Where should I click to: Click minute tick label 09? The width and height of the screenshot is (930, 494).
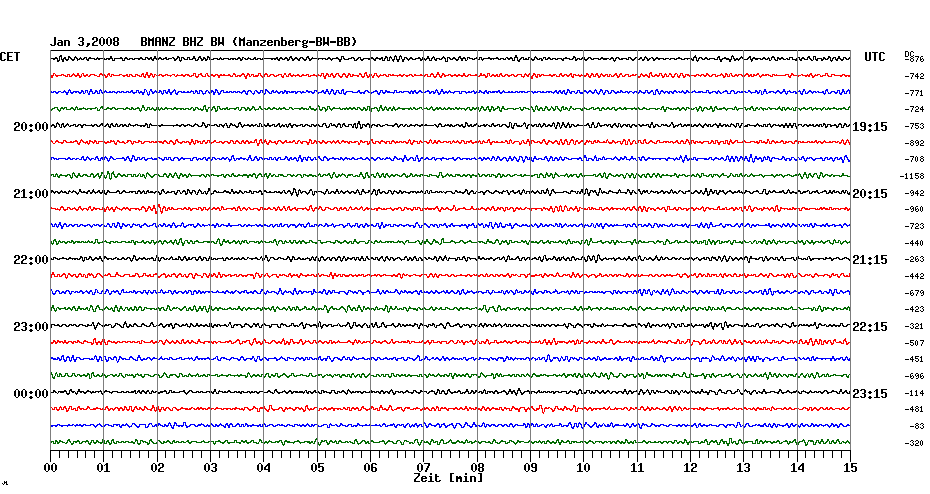click(x=530, y=468)
